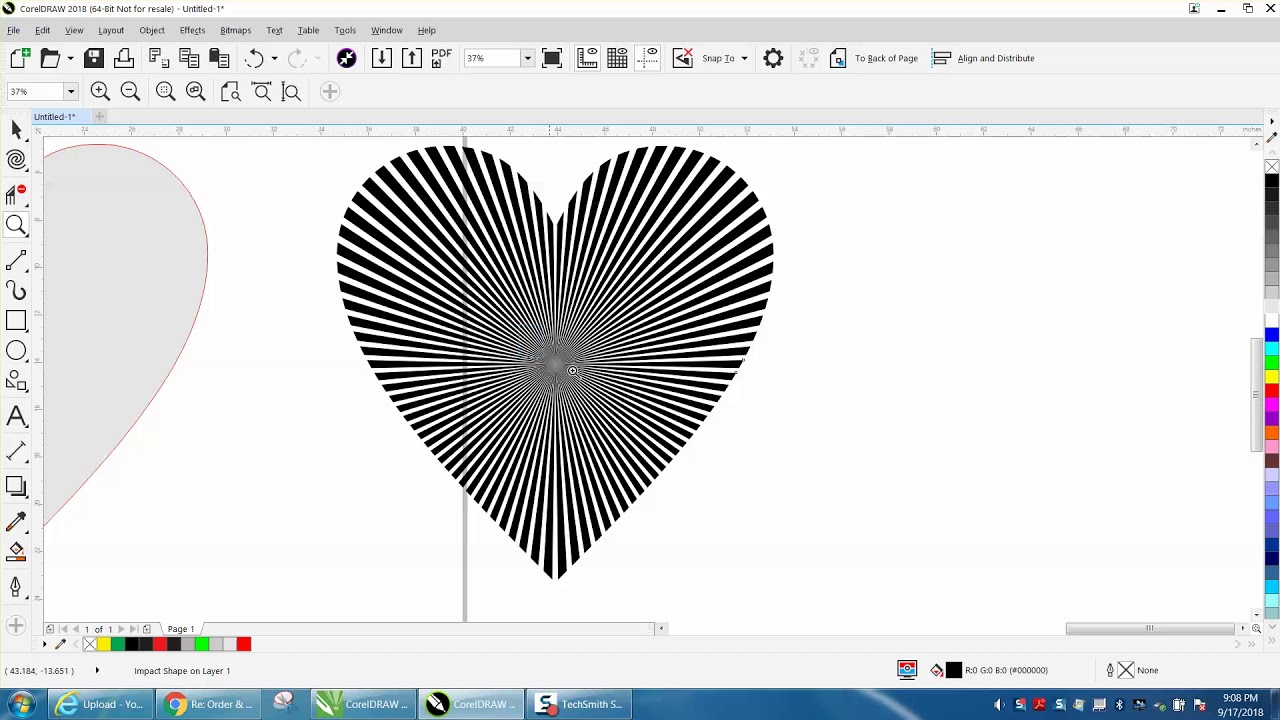Select the Polygon shapes tool

[x=16, y=381]
